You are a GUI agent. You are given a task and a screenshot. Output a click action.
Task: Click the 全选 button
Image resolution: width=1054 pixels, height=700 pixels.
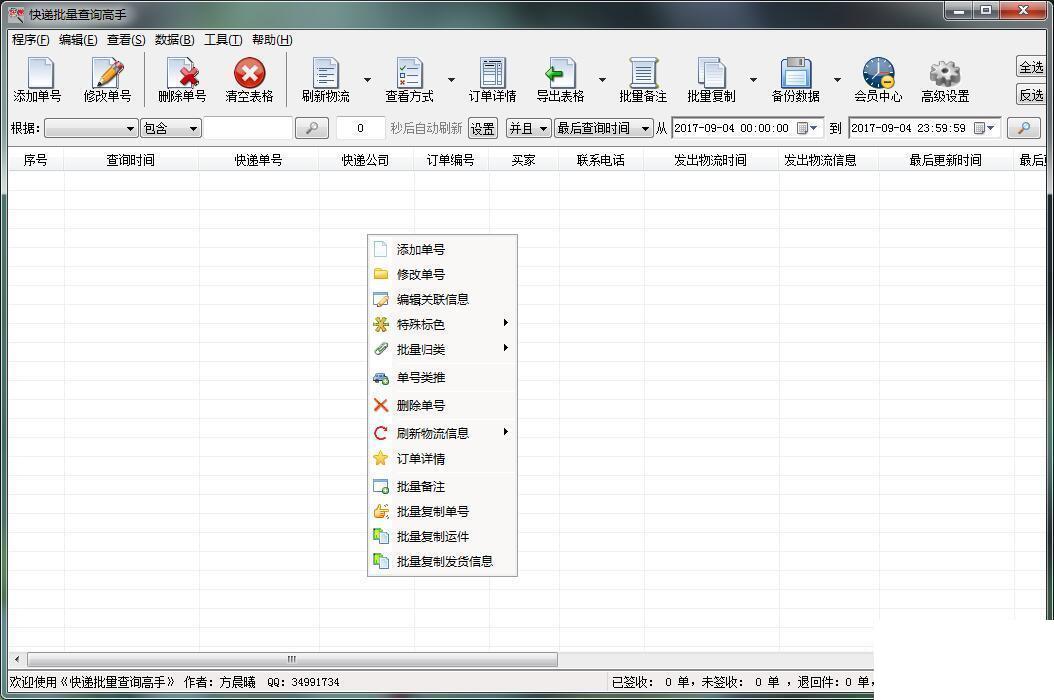coord(1032,67)
